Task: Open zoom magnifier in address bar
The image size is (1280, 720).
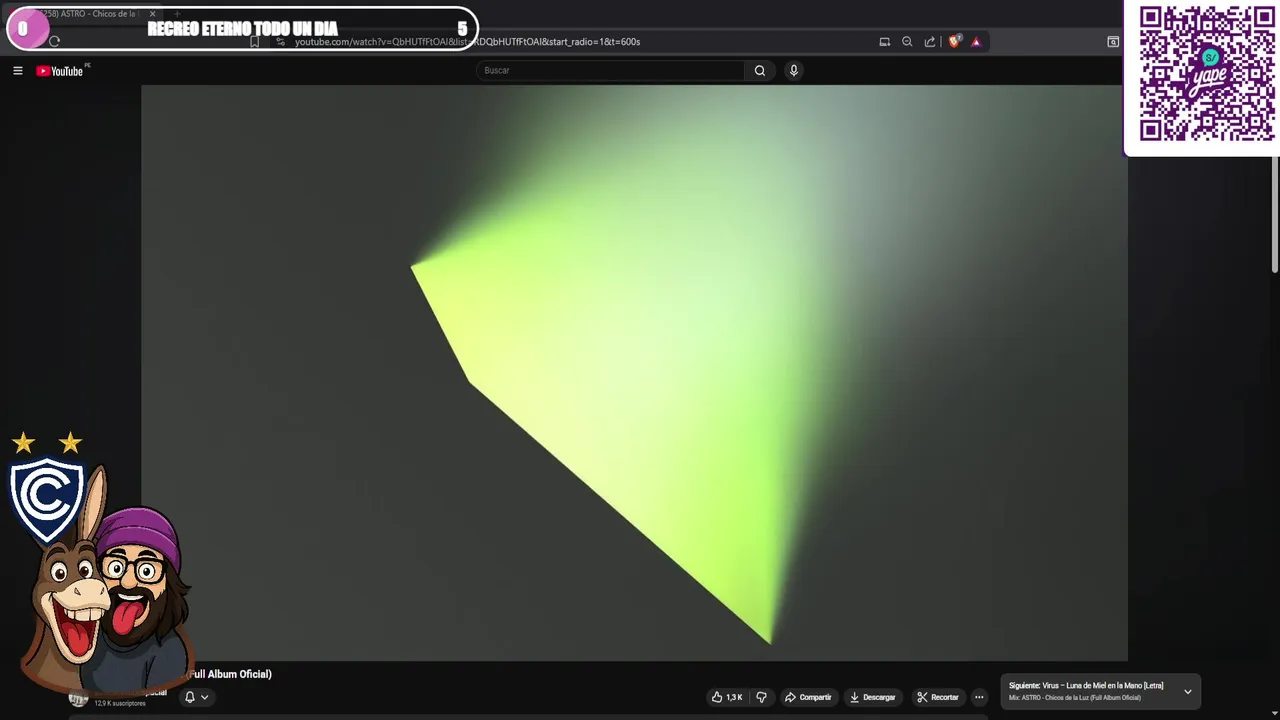Action: (907, 42)
